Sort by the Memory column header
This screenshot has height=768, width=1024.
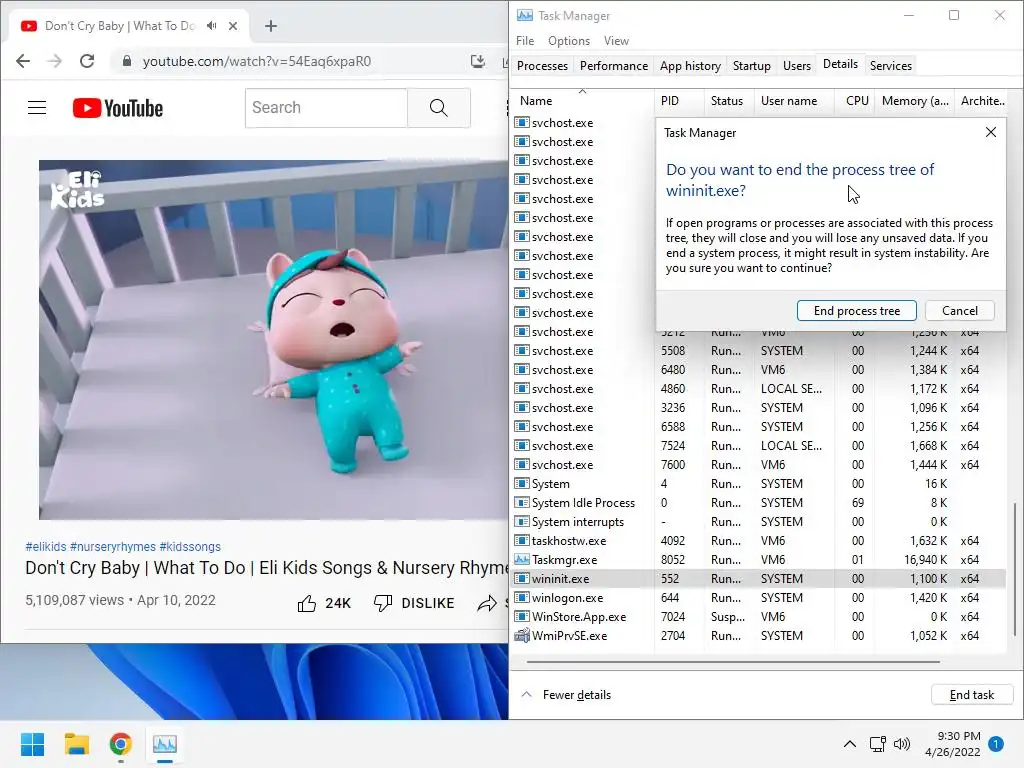point(914,101)
